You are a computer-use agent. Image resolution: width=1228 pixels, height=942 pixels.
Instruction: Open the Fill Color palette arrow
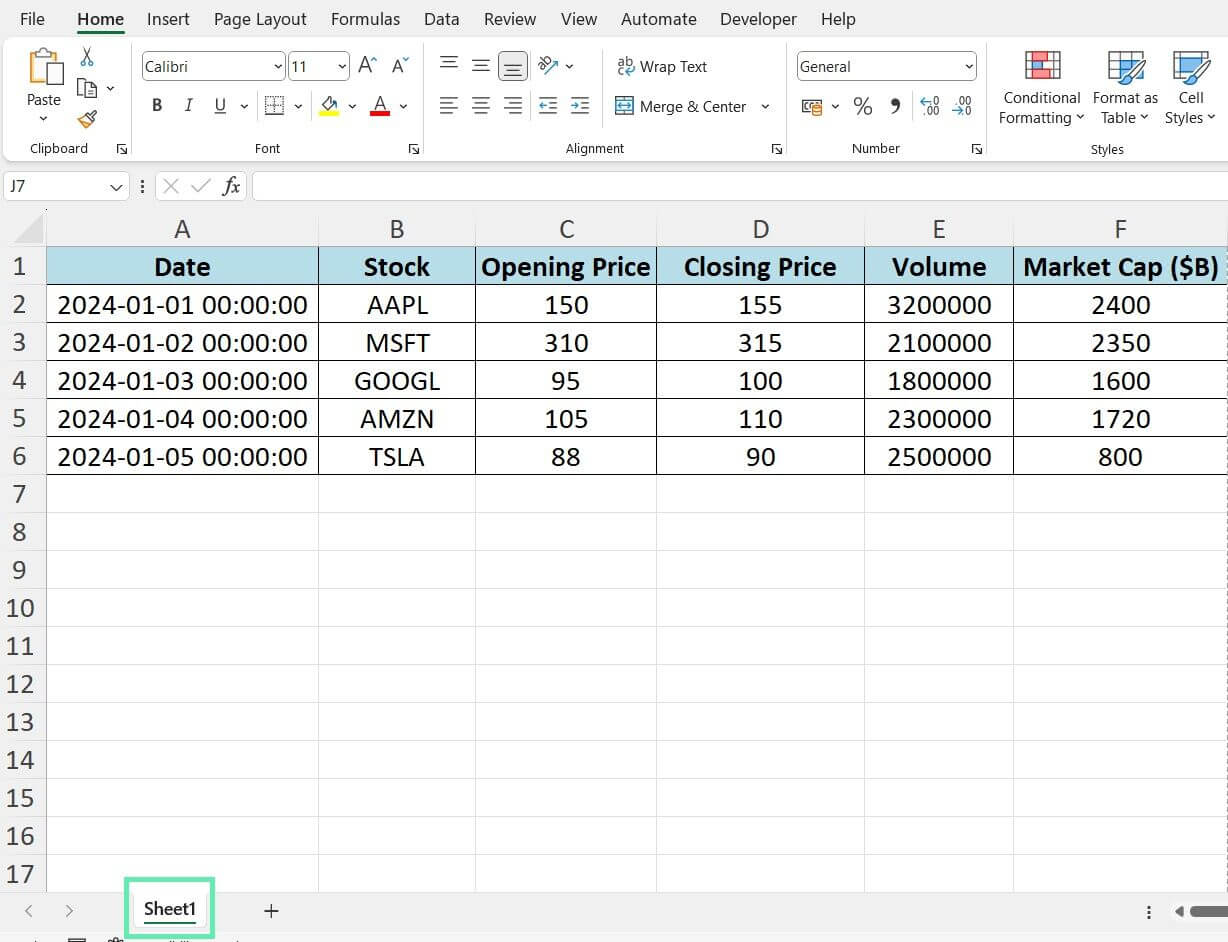pos(352,106)
